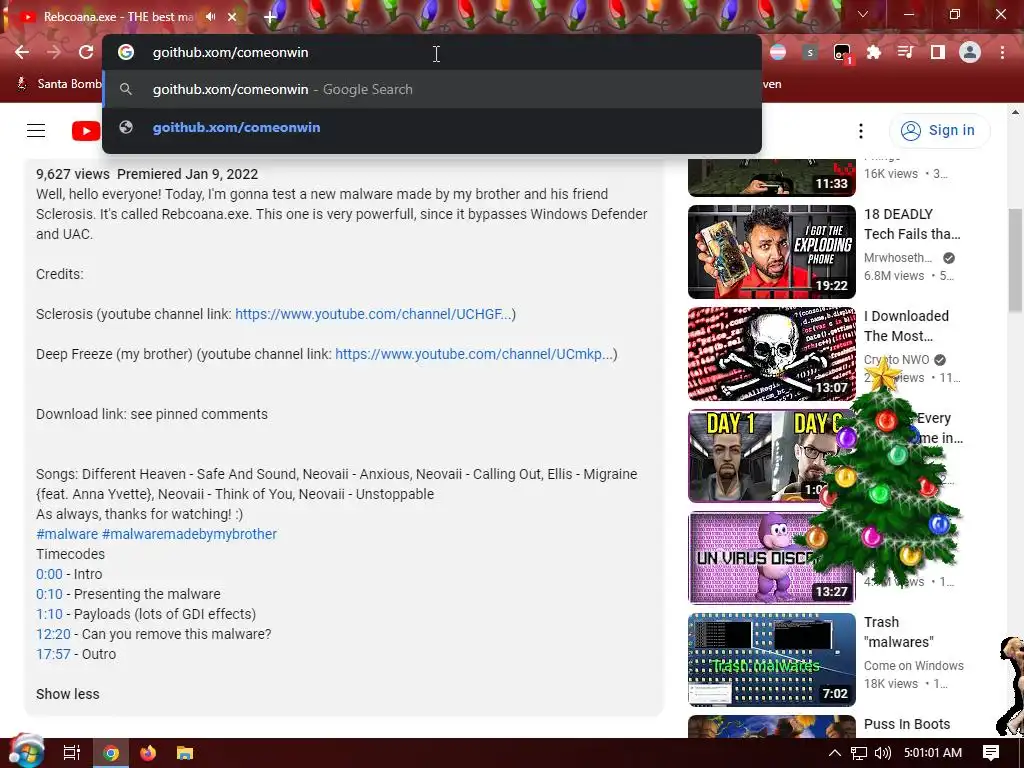Close the Rebcoana.exe browser tab

coord(232,17)
